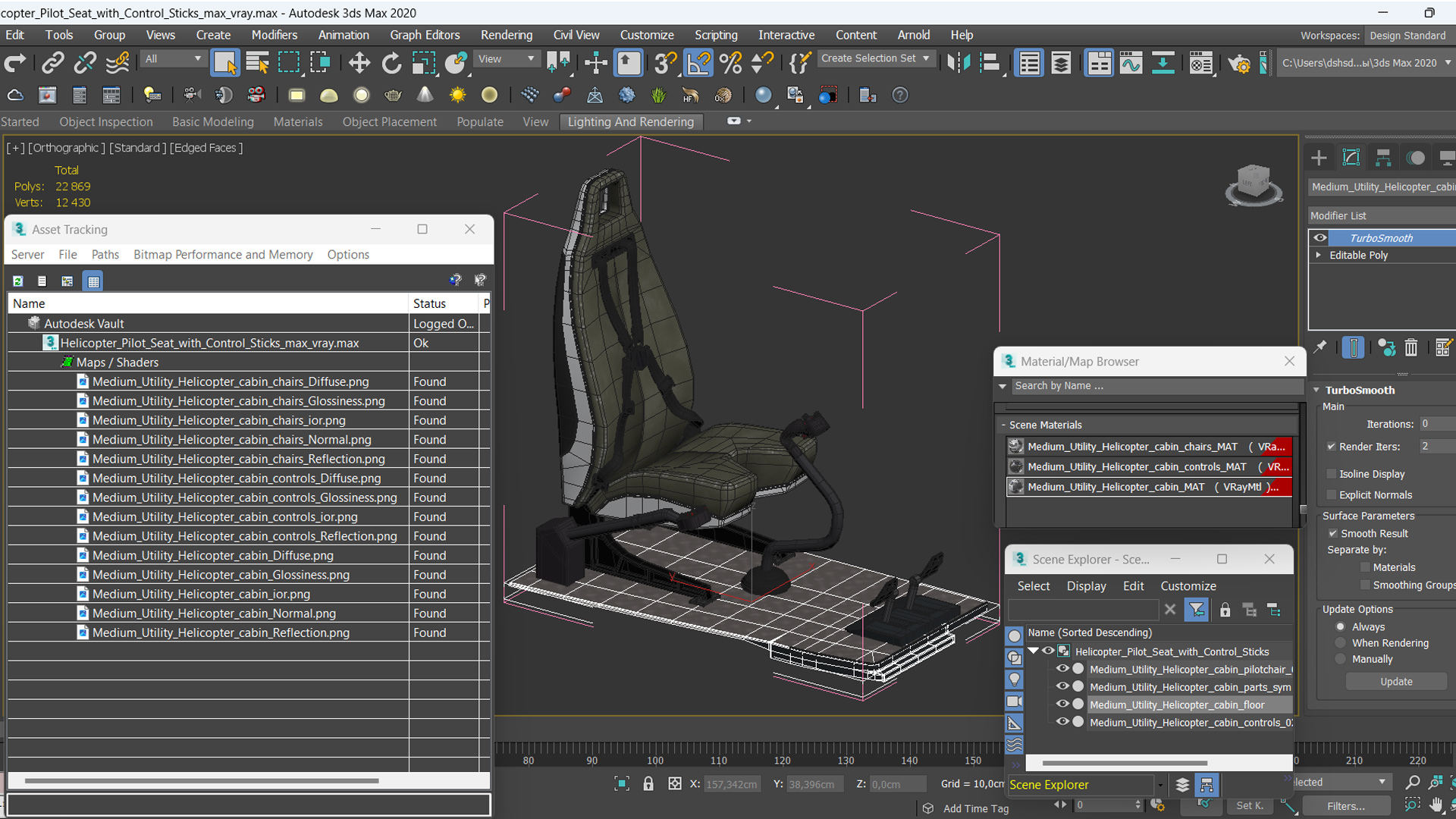The height and width of the screenshot is (819, 1456).
Task: Click the Select and Link tool
Action: [52, 63]
